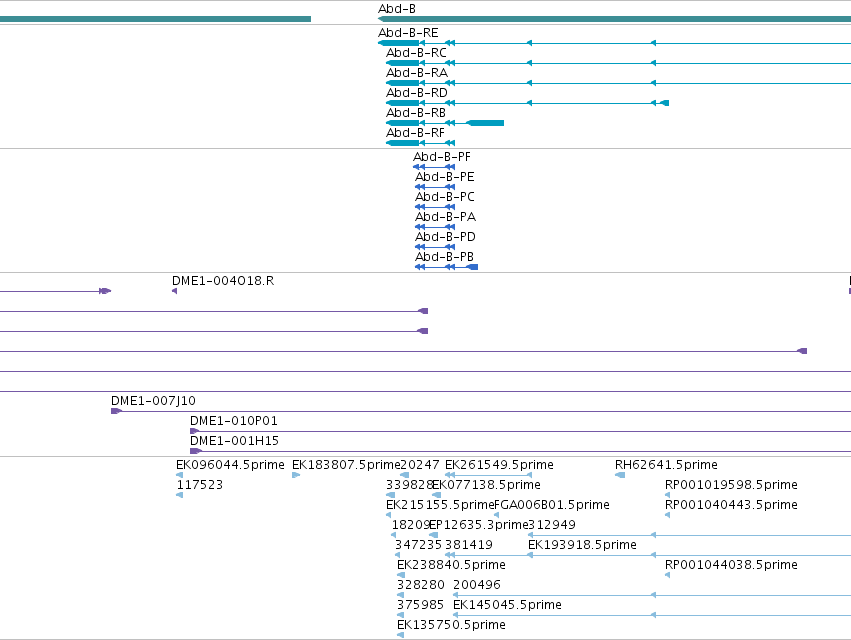The width and height of the screenshot is (851, 640).
Task: Click the 375985 feature label
Action: tap(420, 605)
